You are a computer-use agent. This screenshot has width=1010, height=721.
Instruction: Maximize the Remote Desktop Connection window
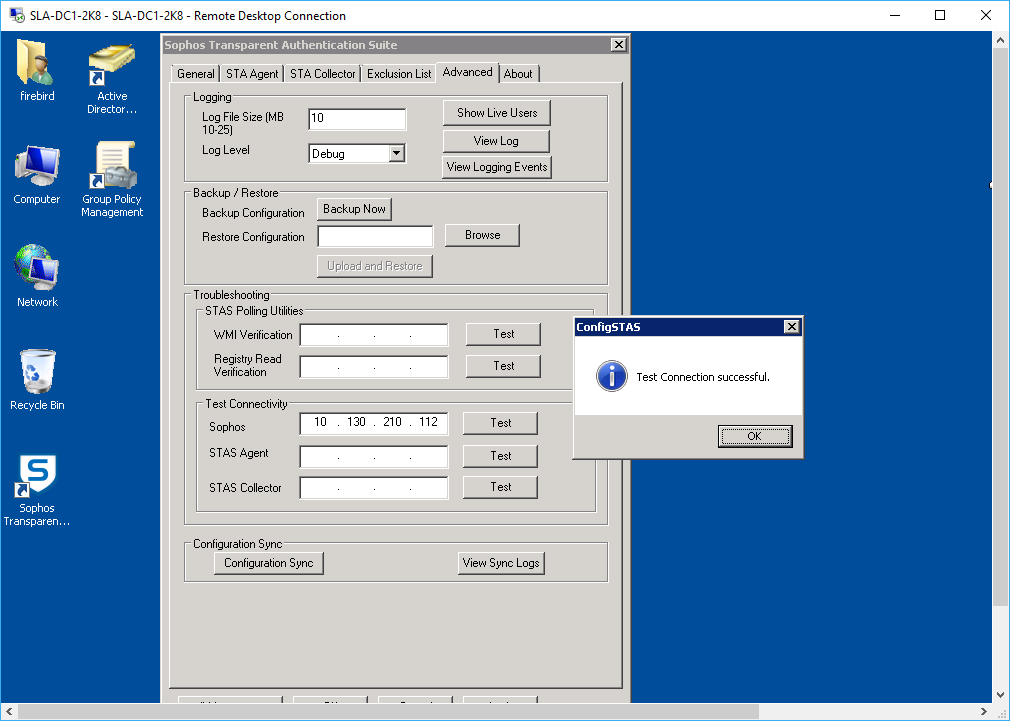click(x=940, y=15)
